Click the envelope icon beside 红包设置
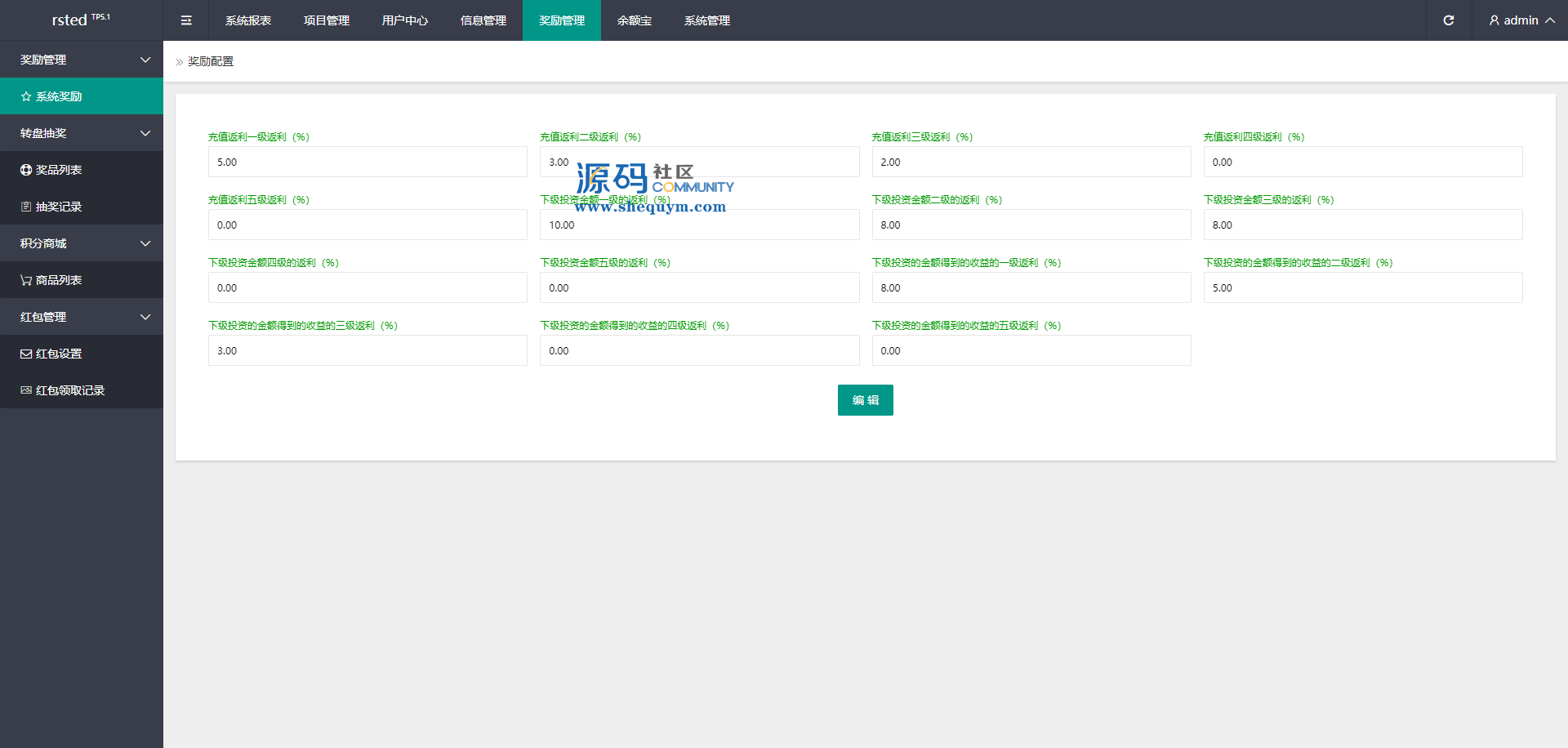Image resolution: width=1568 pixels, height=748 pixels. [x=26, y=354]
